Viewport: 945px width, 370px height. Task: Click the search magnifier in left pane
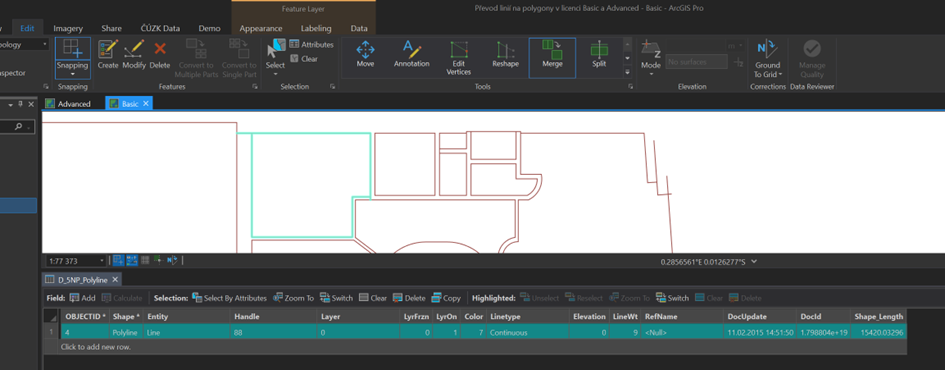coord(18,127)
